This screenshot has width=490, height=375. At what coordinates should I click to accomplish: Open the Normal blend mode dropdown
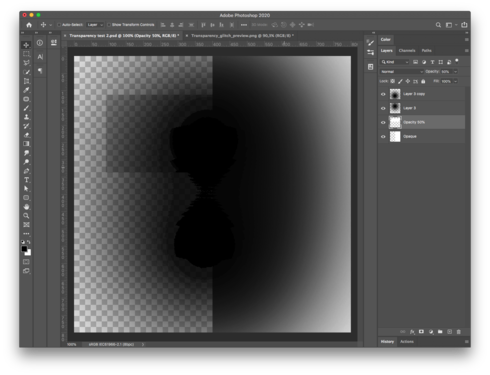pos(402,72)
